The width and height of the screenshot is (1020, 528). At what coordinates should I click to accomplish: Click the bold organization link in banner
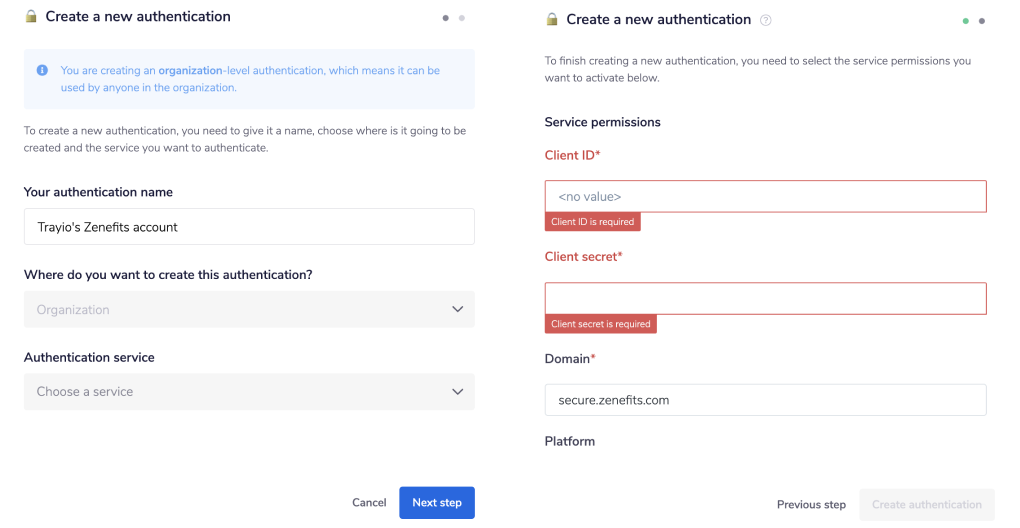(190, 71)
